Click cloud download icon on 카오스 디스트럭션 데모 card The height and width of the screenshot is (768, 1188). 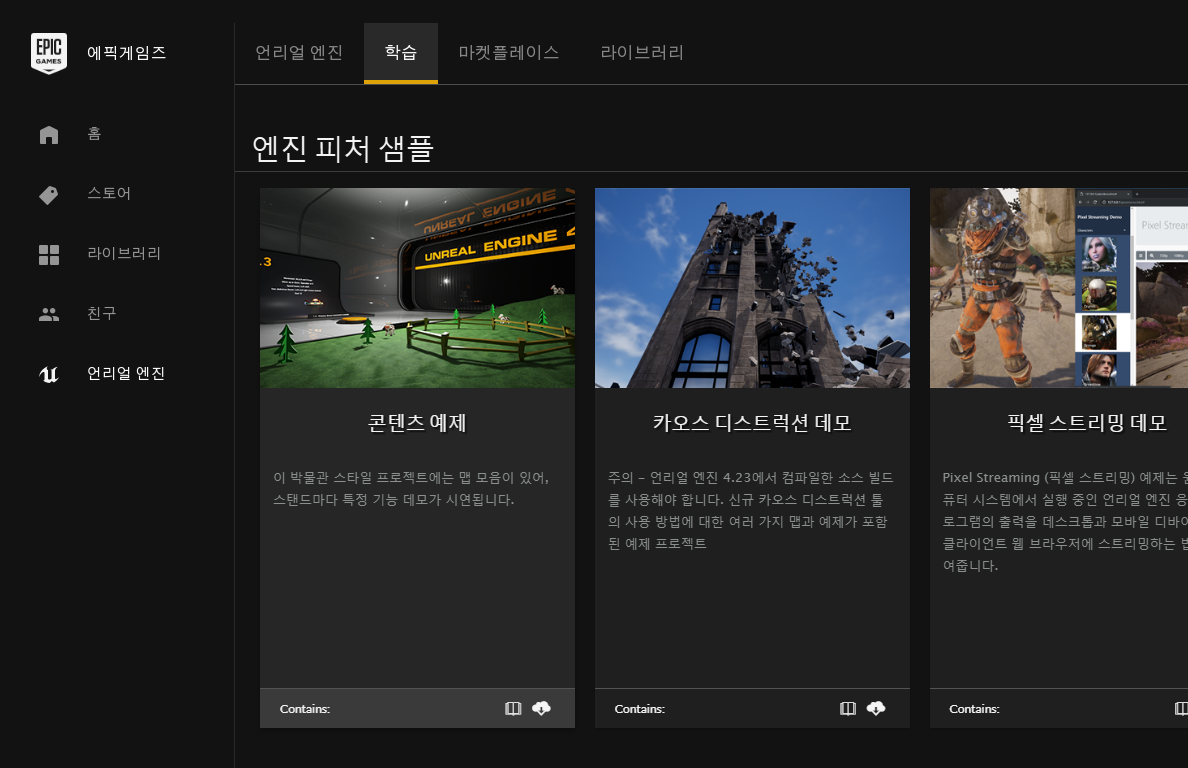(x=877, y=708)
